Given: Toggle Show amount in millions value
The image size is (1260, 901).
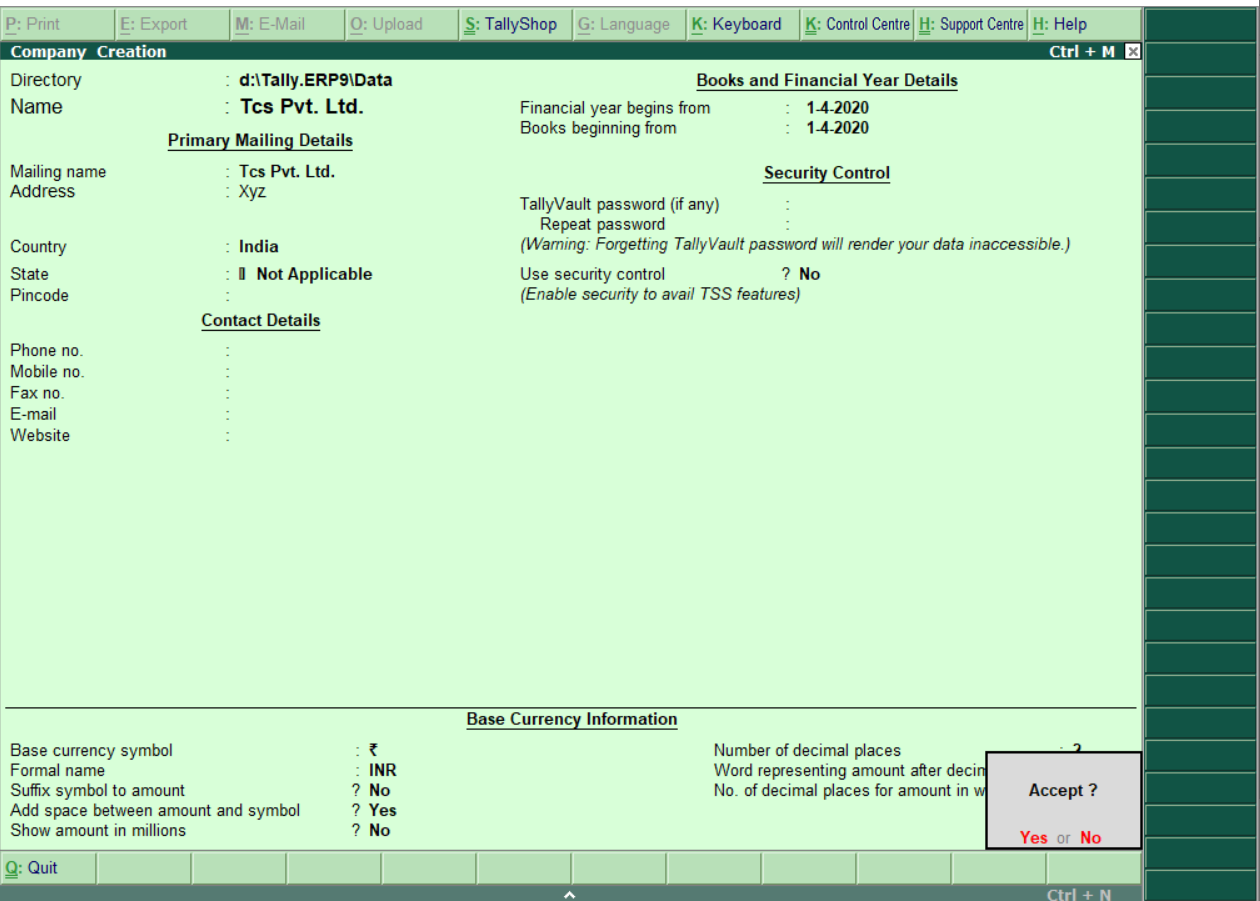Looking at the screenshot, I should (x=380, y=831).
